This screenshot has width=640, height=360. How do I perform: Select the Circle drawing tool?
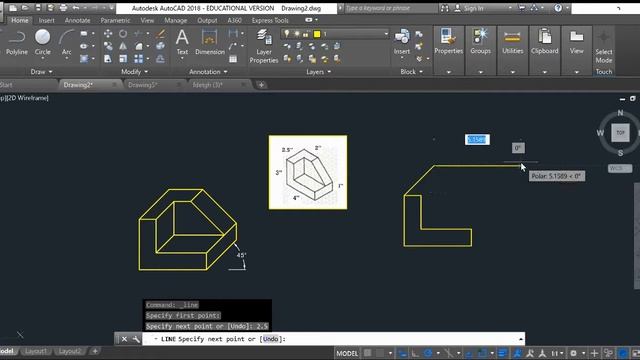(x=42, y=42)
